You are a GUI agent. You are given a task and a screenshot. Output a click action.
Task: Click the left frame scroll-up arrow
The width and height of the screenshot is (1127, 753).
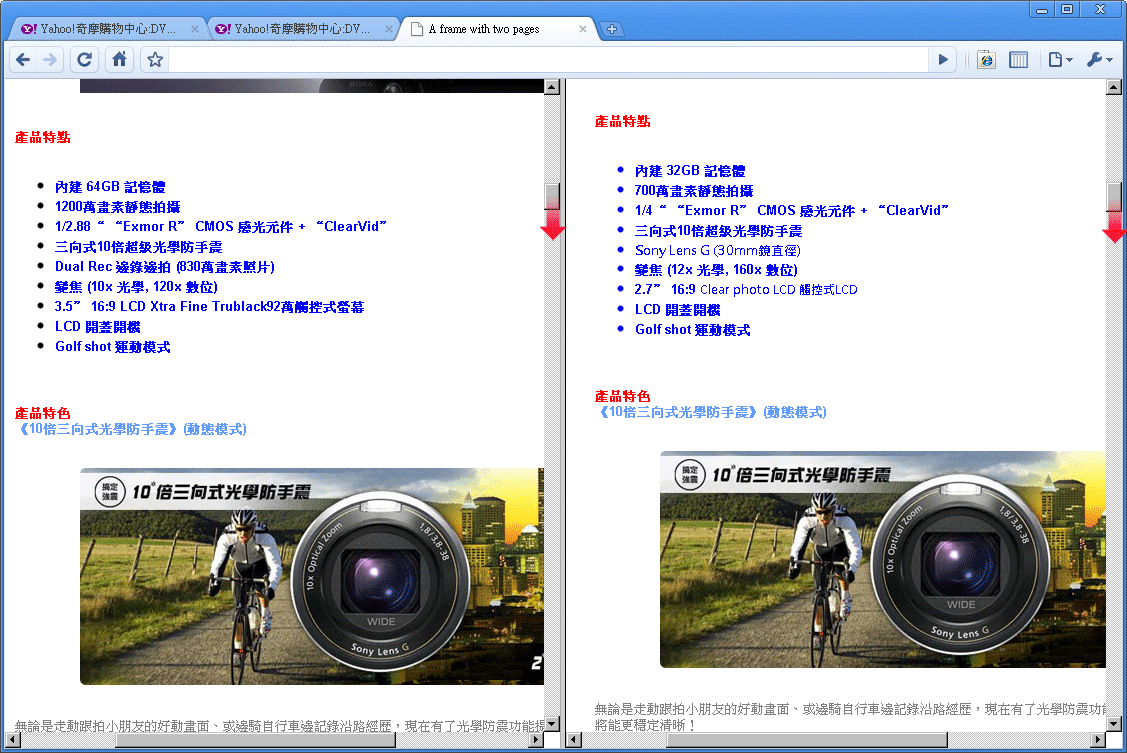pyautogui.click(x=552, y=87)
